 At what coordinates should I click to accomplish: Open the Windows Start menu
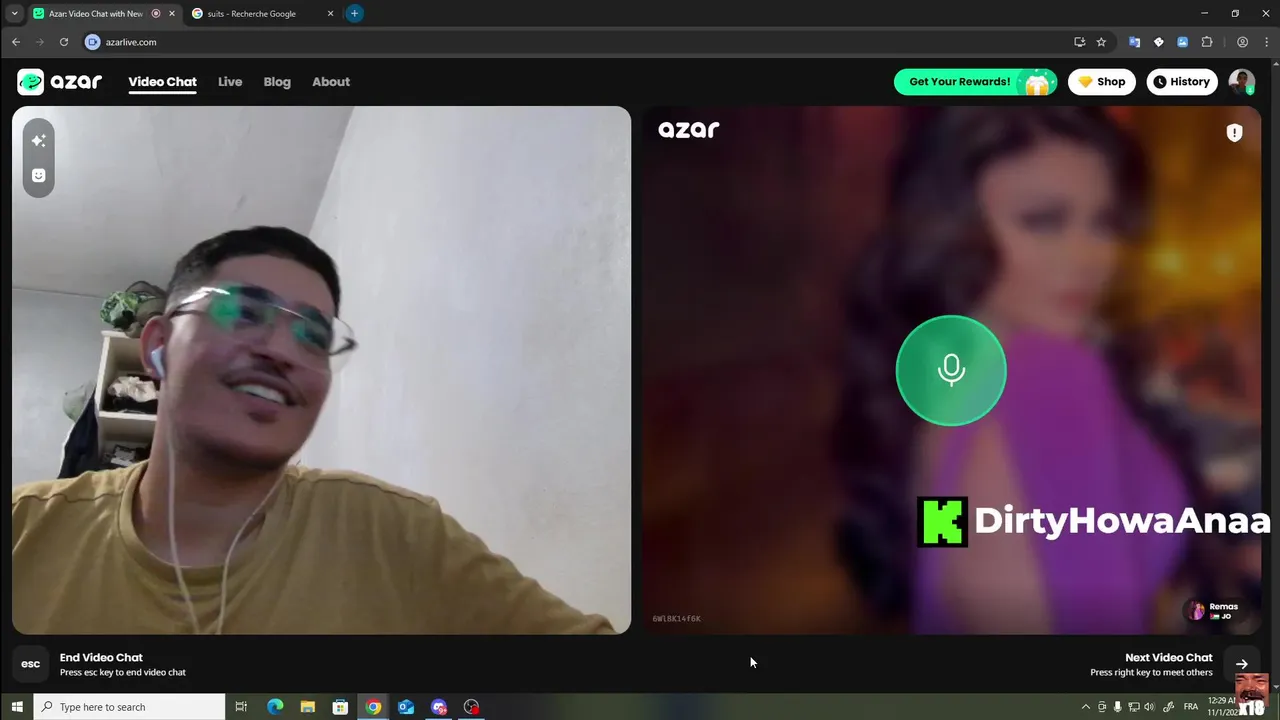click(17, 707)
